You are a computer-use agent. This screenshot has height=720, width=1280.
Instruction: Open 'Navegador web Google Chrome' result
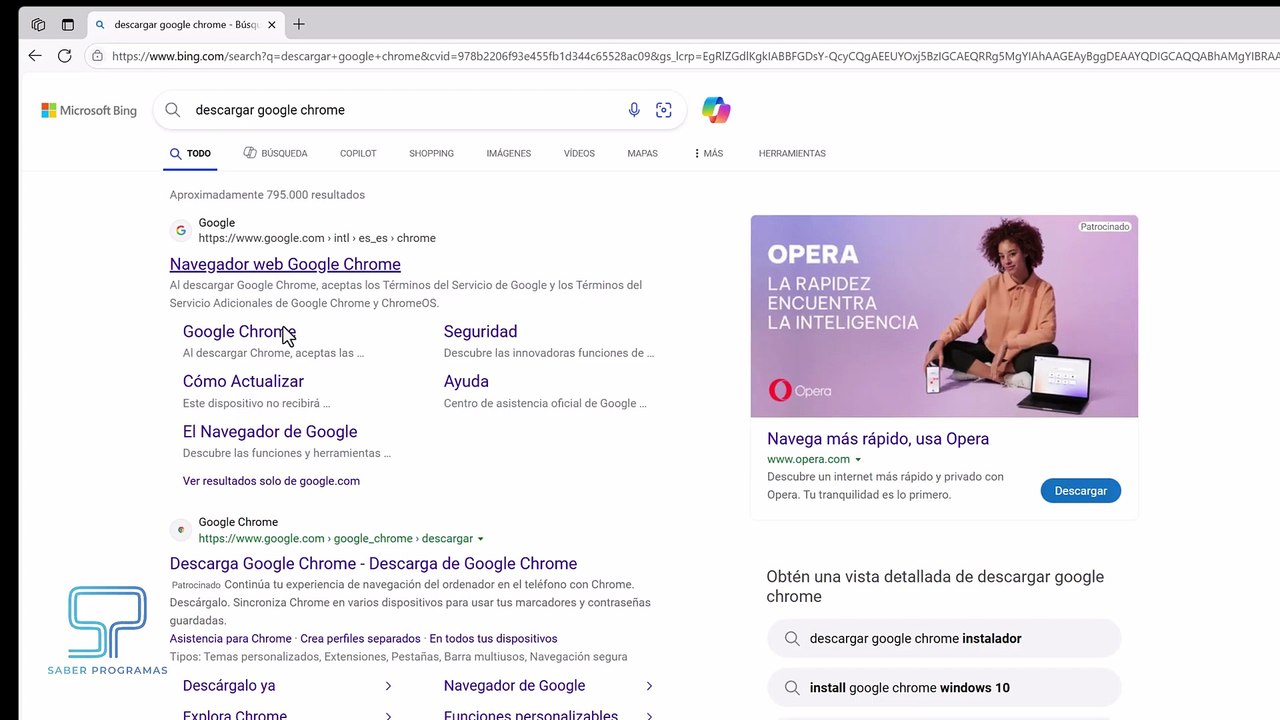pyautogui.click(x=285, y=264)
